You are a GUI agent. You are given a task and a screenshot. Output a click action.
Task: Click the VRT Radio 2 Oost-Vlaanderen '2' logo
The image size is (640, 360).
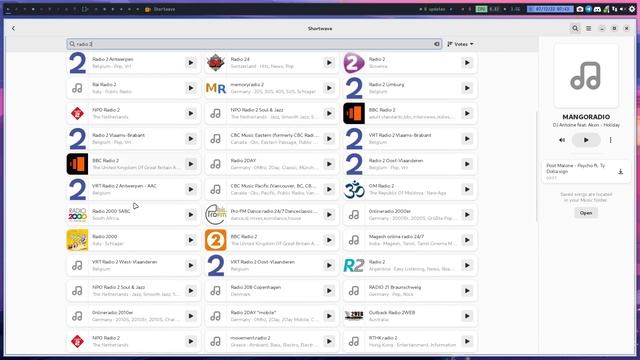click(216, 265)
